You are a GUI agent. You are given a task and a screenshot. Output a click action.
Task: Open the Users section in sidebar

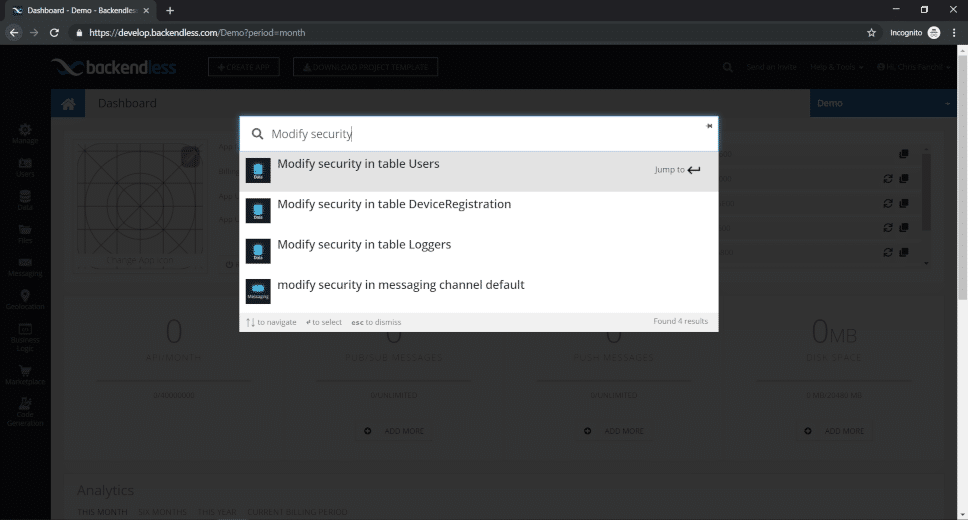point(25,167)
